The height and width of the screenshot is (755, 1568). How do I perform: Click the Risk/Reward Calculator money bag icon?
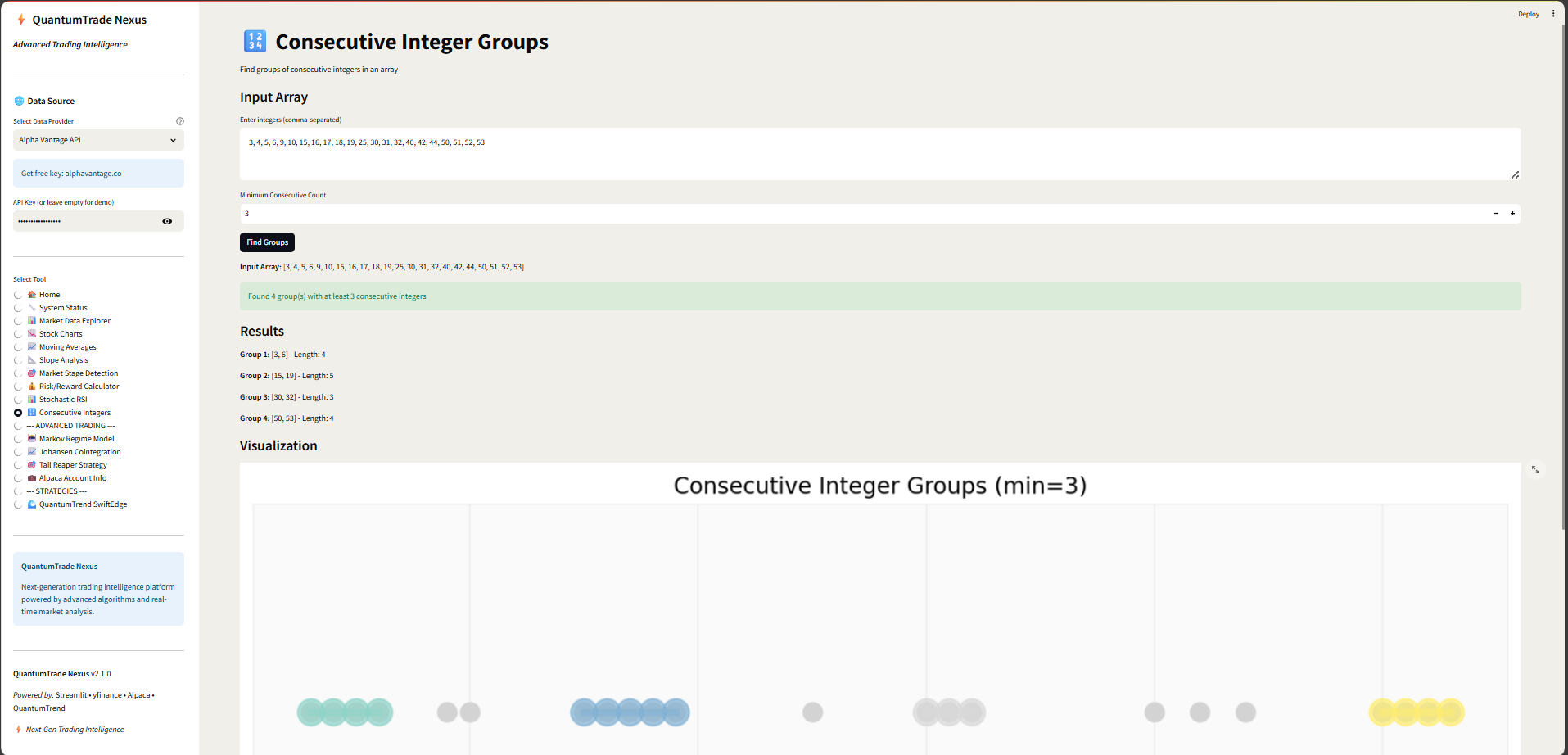32,386
